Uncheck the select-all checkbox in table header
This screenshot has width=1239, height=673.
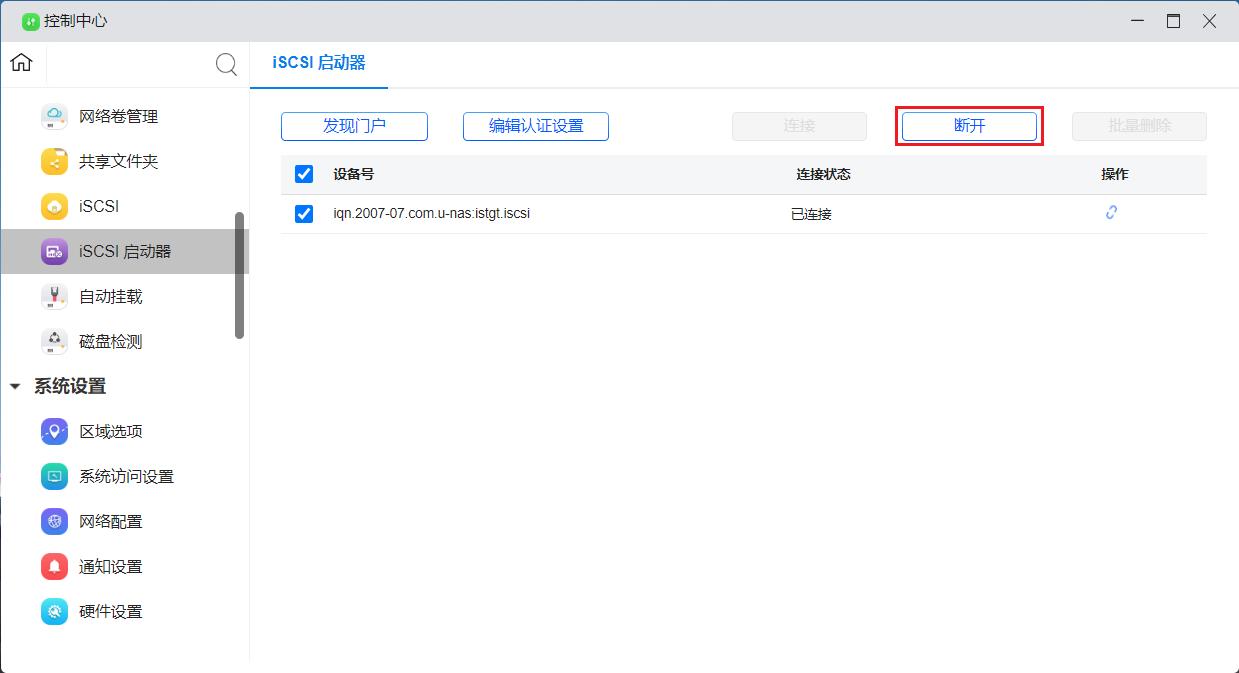[303, 173]
